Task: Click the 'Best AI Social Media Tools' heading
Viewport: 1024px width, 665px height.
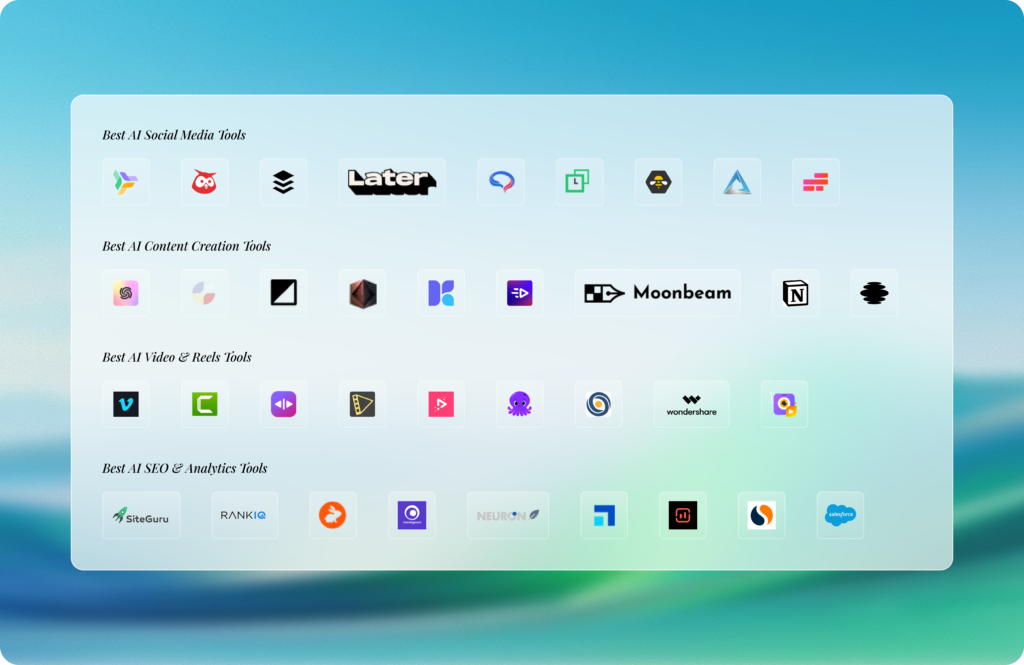Action: point(174,135)
